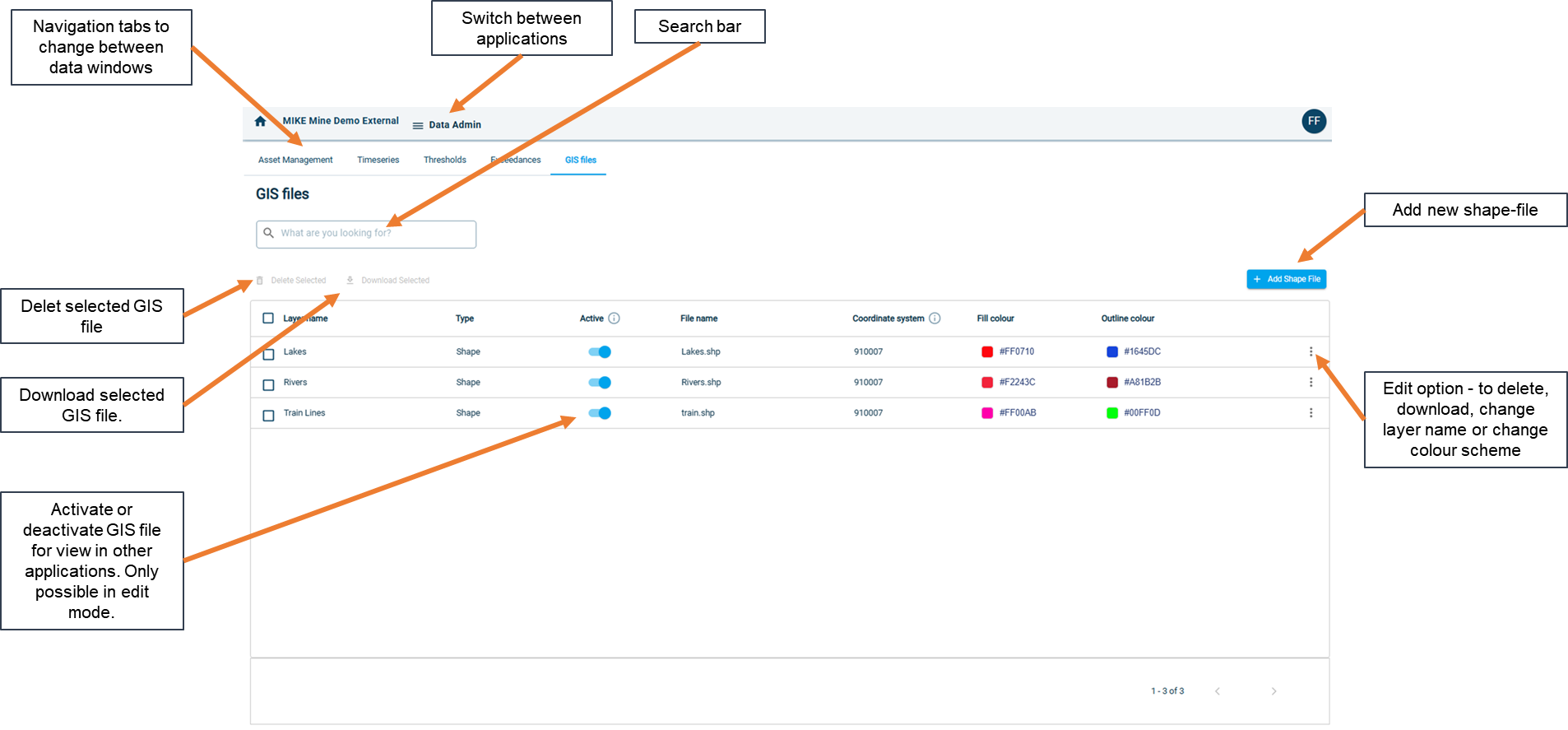Switch to the Timeseries tab
This screenshot has height=730, width=1568.
pyautogui.click(x=378, y=160)
